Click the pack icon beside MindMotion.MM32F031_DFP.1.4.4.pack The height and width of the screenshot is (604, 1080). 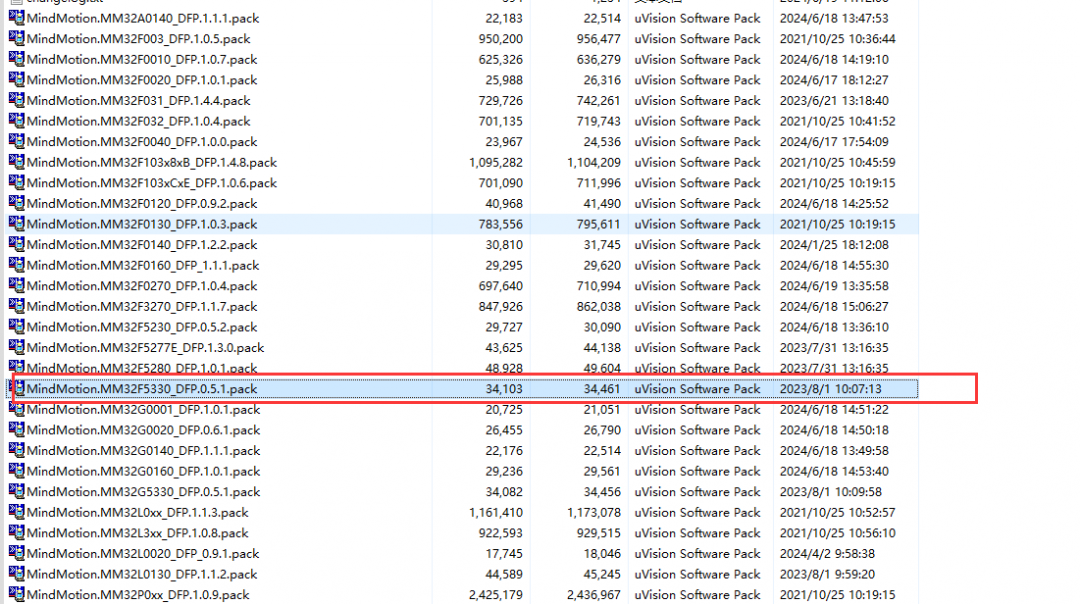(17, 101)
